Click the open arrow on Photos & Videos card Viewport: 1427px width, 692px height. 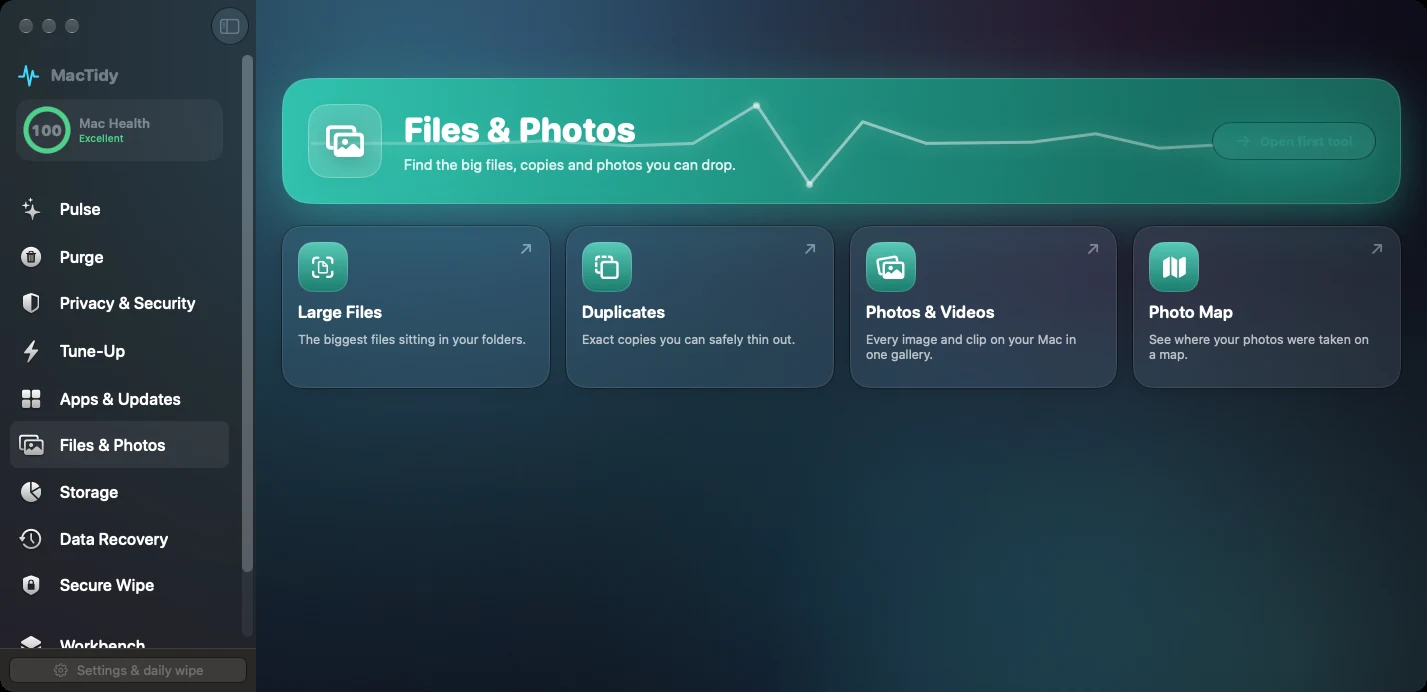tap(1093, 249)
